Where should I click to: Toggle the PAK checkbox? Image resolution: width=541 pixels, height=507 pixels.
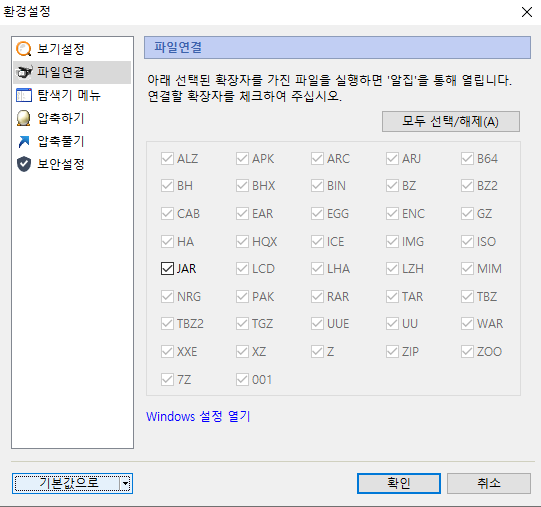[x=242, y=296]
